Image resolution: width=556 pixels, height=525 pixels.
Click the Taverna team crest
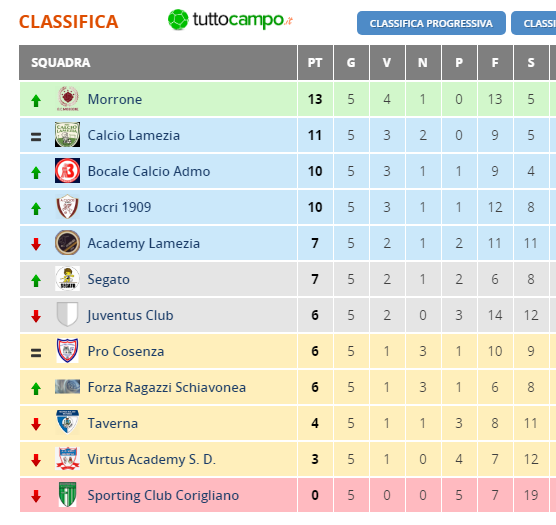(x=67, y=423)
